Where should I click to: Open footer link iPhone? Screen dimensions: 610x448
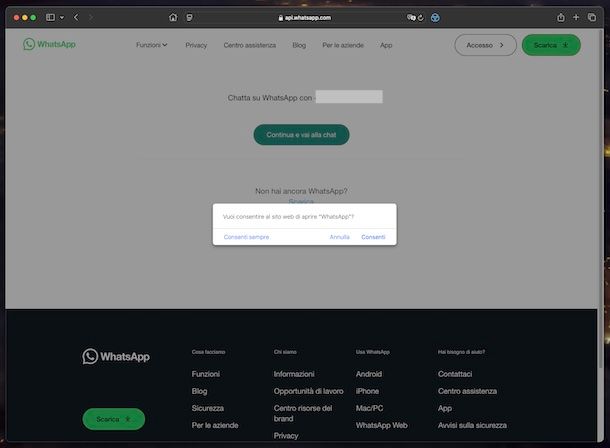(367, 391)
